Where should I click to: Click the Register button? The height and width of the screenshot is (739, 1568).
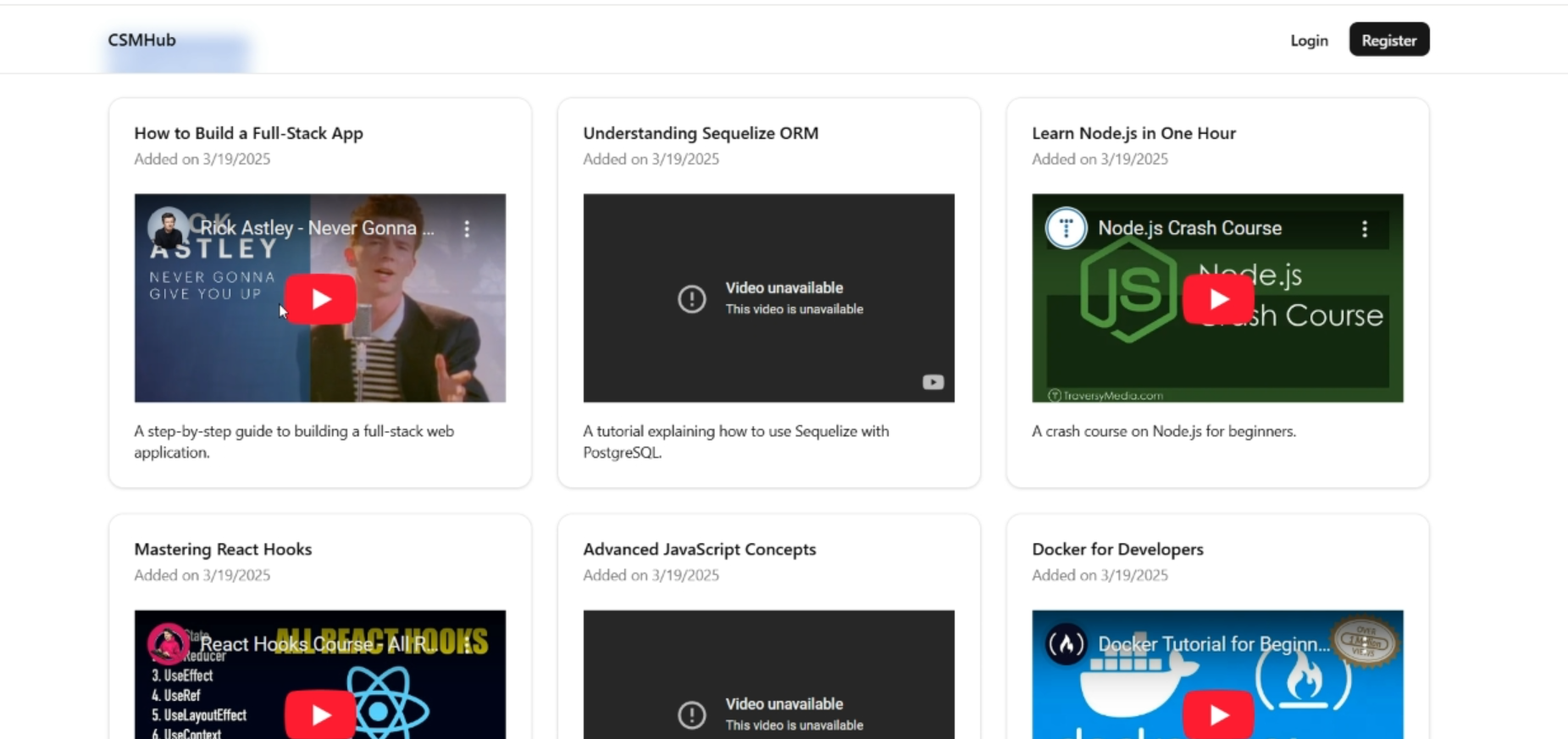coord(1388,40)
